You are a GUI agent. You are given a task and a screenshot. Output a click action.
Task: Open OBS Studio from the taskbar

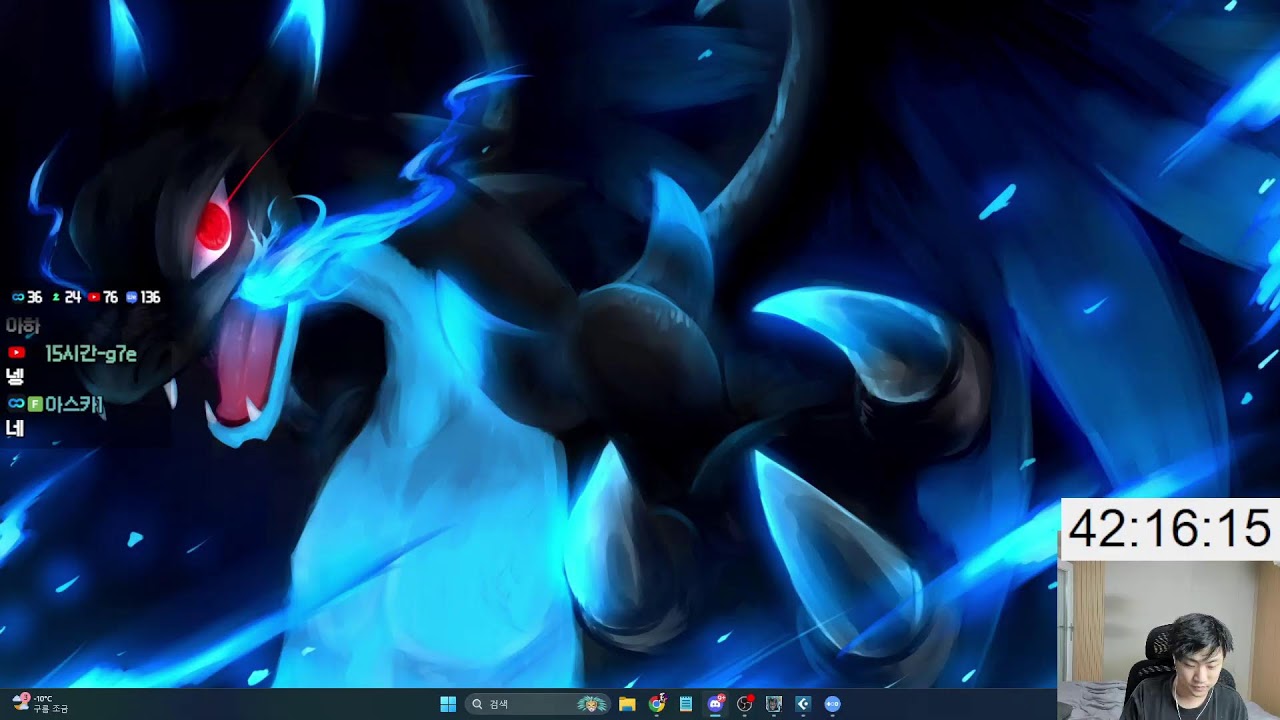pyautogui.click(x=745, y=704)
